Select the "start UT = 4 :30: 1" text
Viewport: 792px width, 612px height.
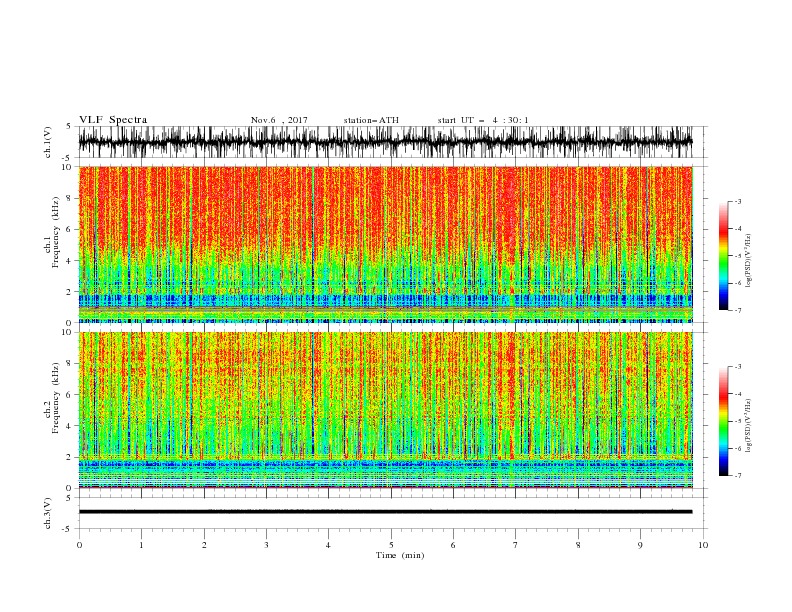click(483, 120)
